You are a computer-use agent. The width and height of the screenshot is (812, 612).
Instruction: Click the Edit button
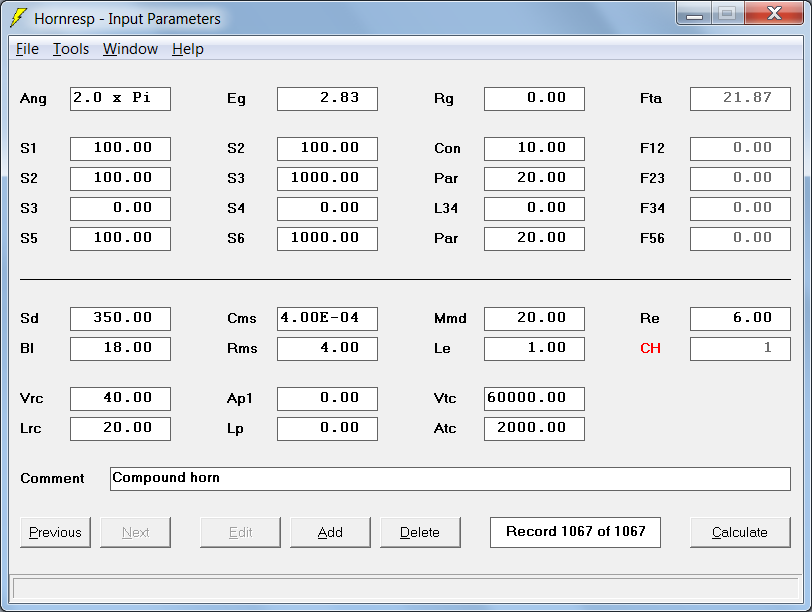pos(240,532)
